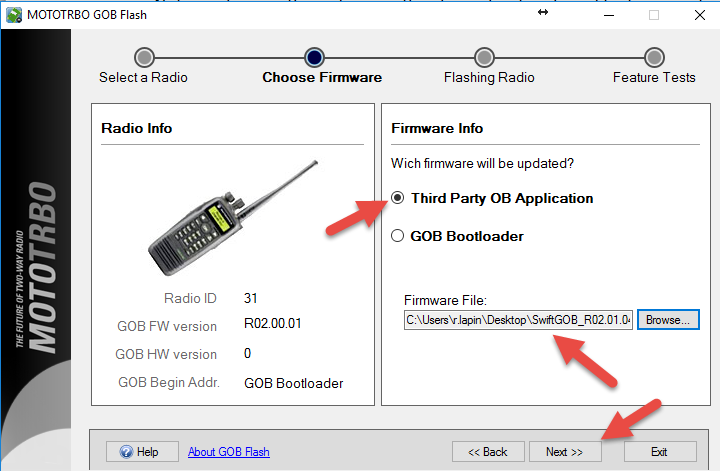Click the Feature Tests step circle

654,57
